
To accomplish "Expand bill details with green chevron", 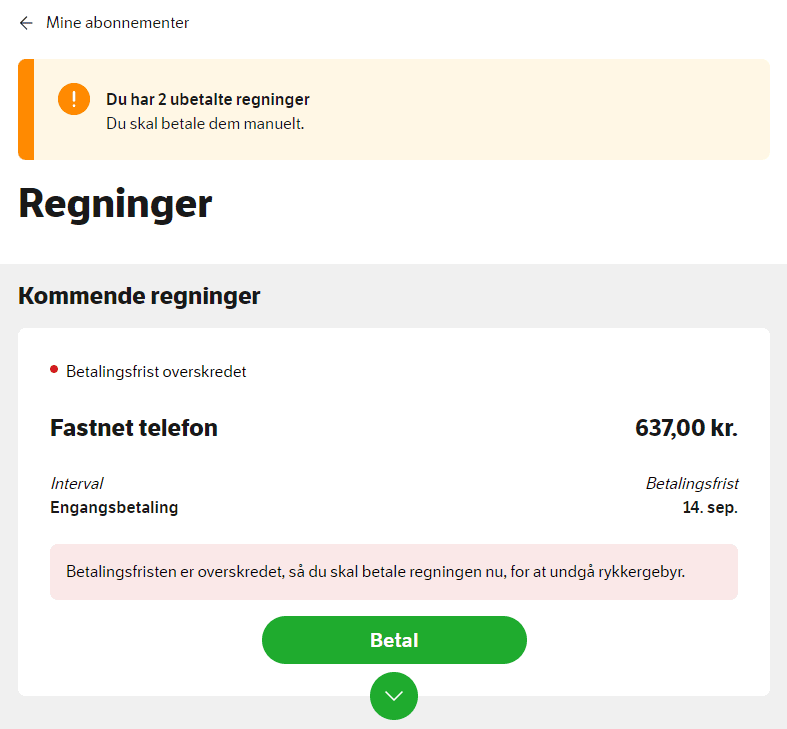I will point(394,696).
